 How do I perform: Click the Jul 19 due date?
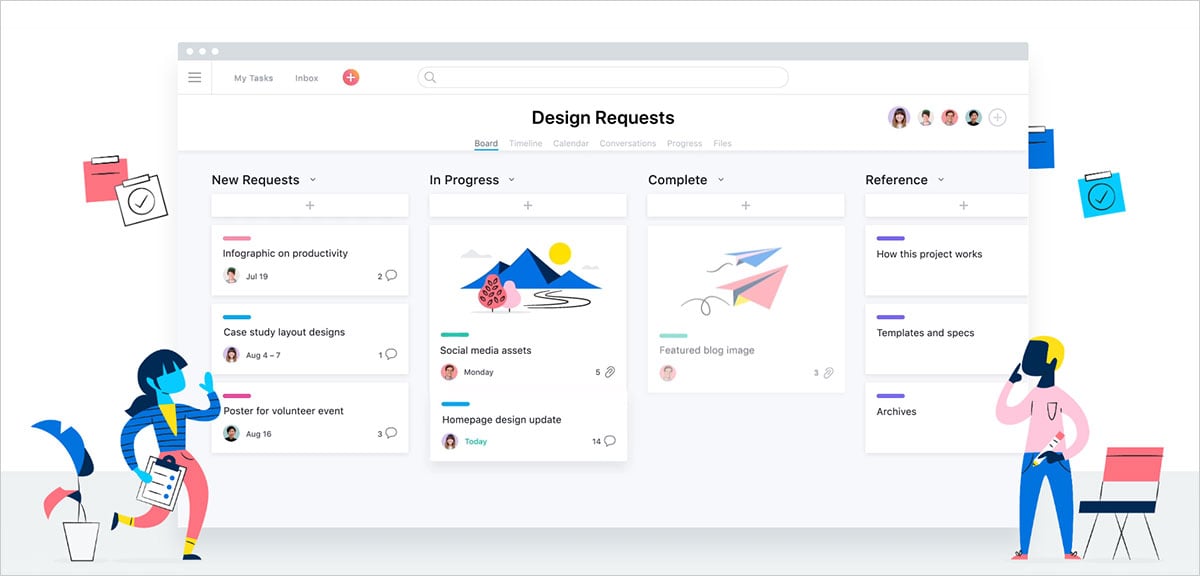pyautogui.click(x=257, y=276)
